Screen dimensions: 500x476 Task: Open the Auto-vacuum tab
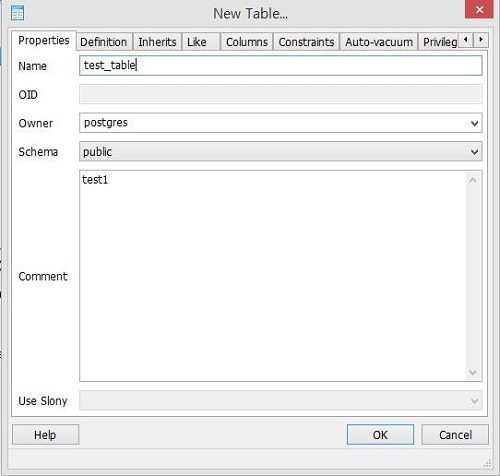point(379,42)
